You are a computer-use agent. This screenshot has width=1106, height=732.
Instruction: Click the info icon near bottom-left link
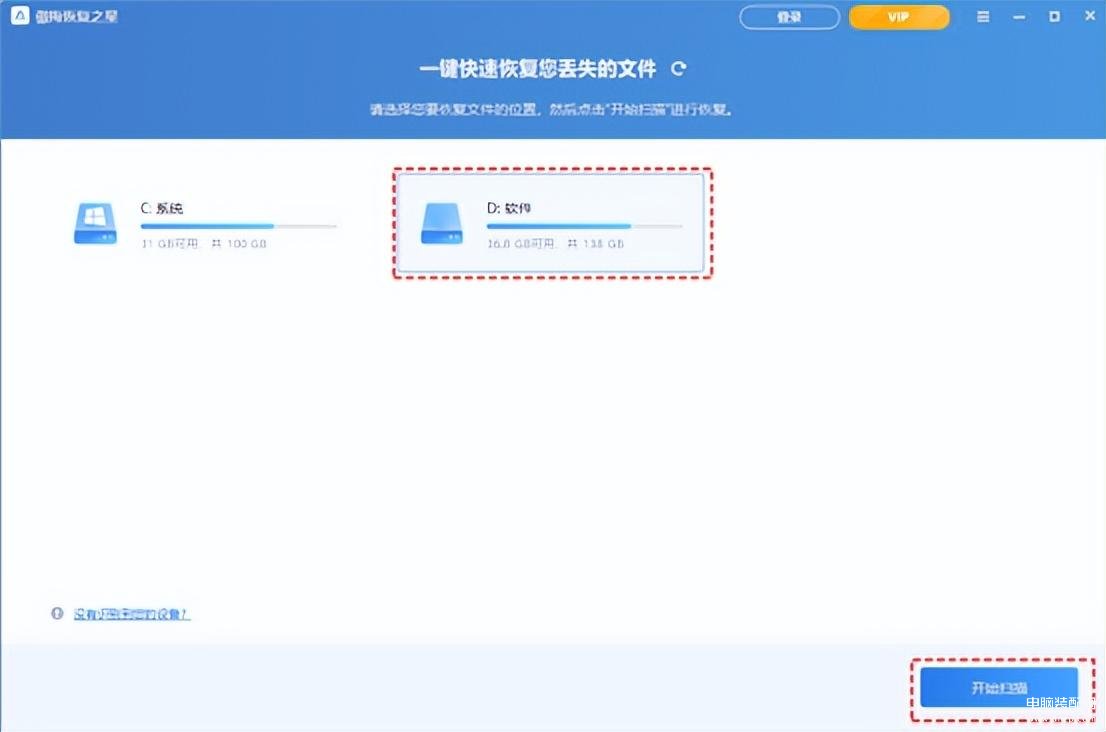(57, 614)
